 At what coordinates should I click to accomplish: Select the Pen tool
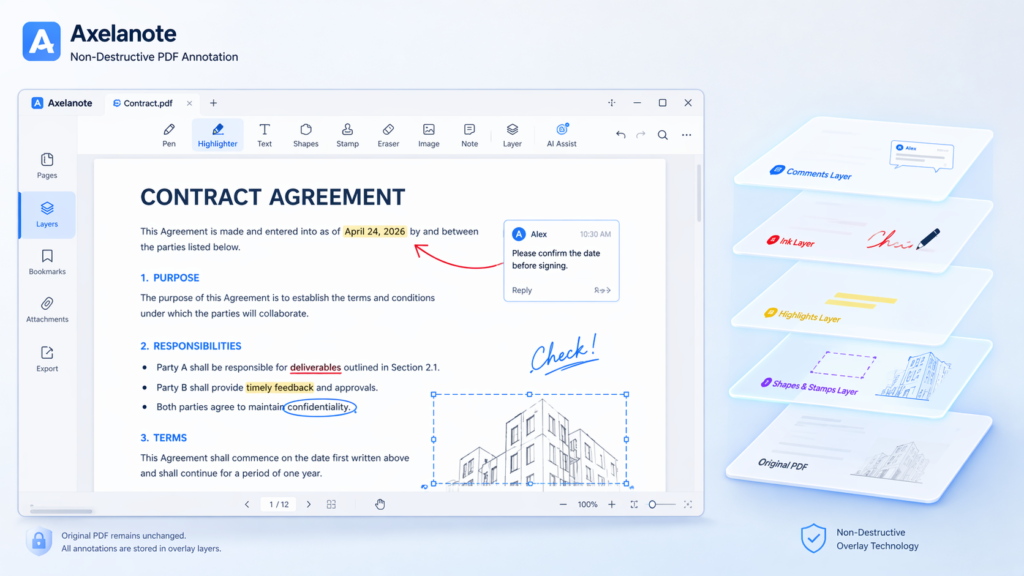(x=169, y=134)
